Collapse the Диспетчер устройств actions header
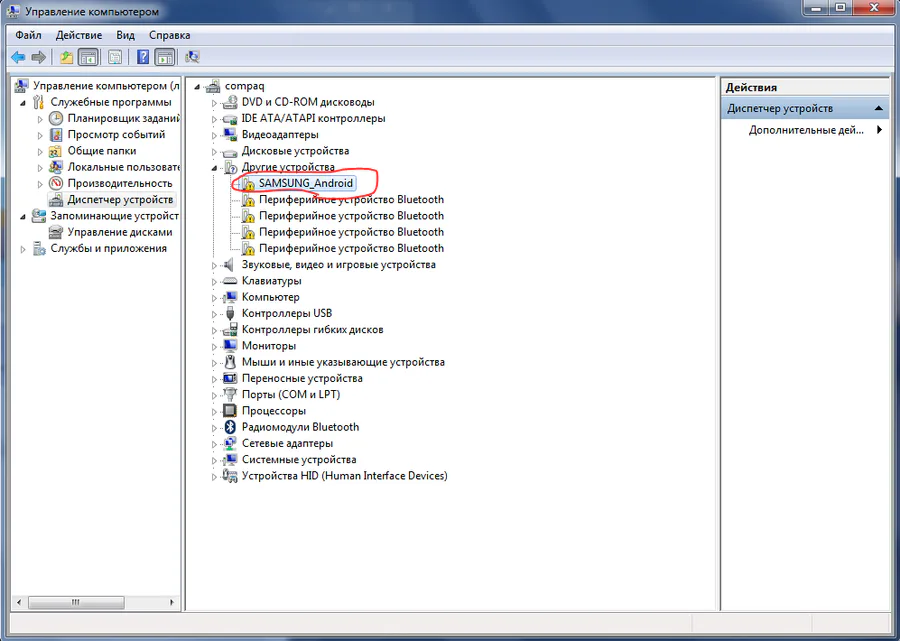The image size is (900, 641). click(x=878, y=108)
